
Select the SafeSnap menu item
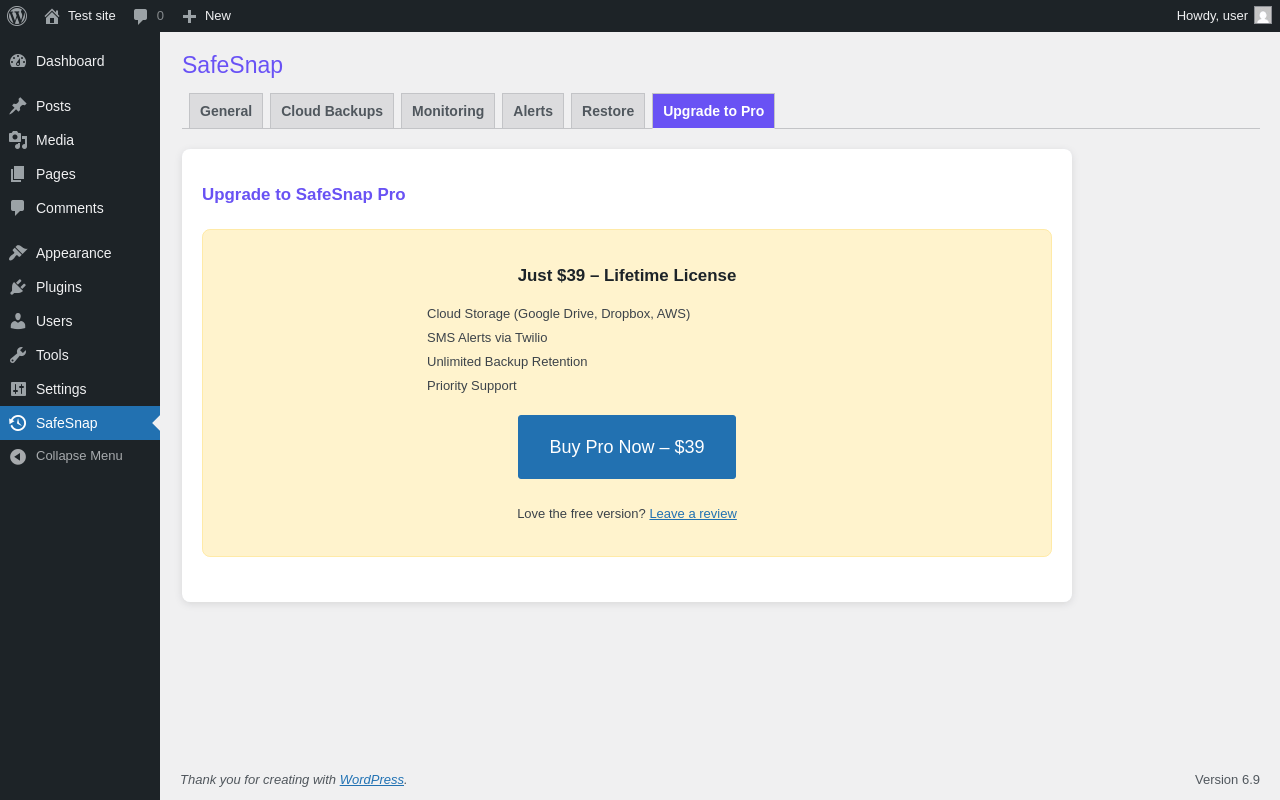pos(80,423)
